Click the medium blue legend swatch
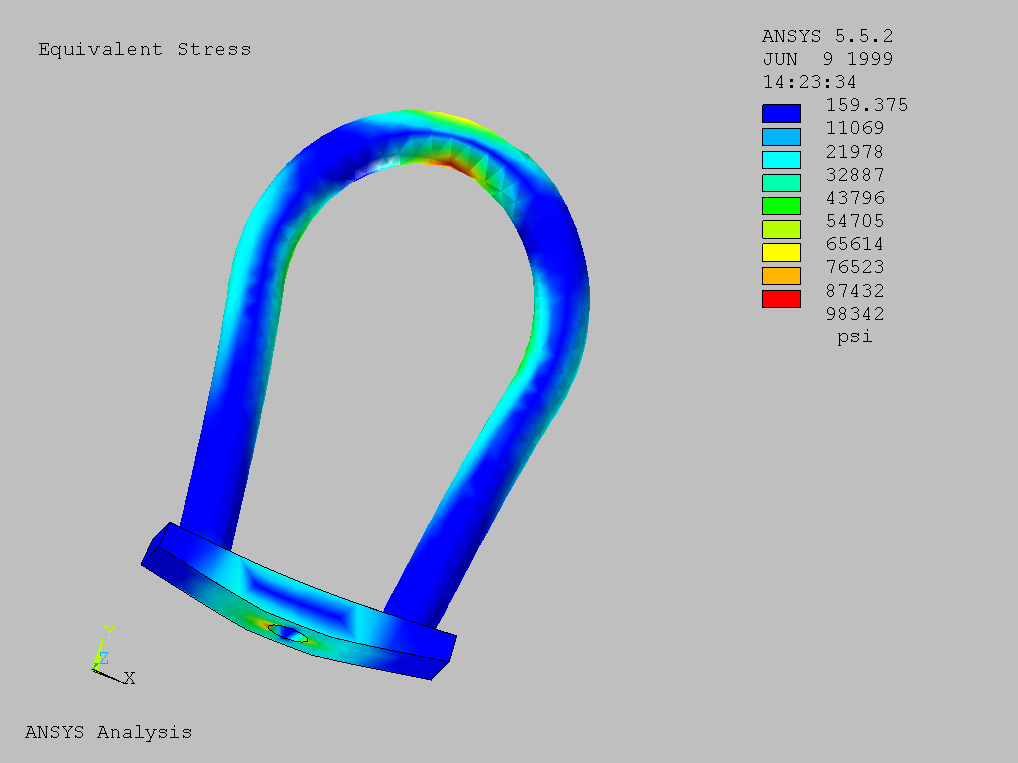Screen dimensions: 1018x763 coord(781,137)
